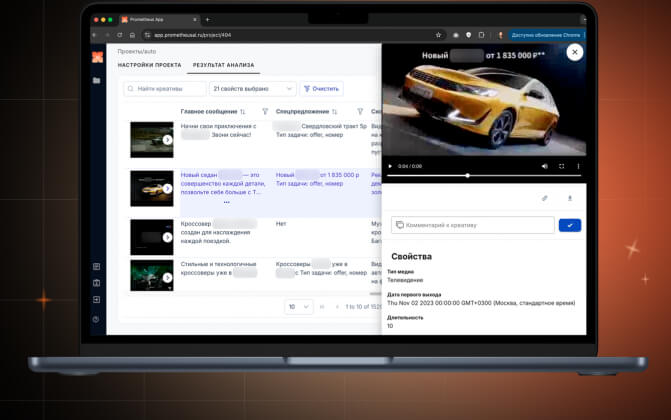
Task: Bookmark the page with the star icon
Action: (438, 35)
